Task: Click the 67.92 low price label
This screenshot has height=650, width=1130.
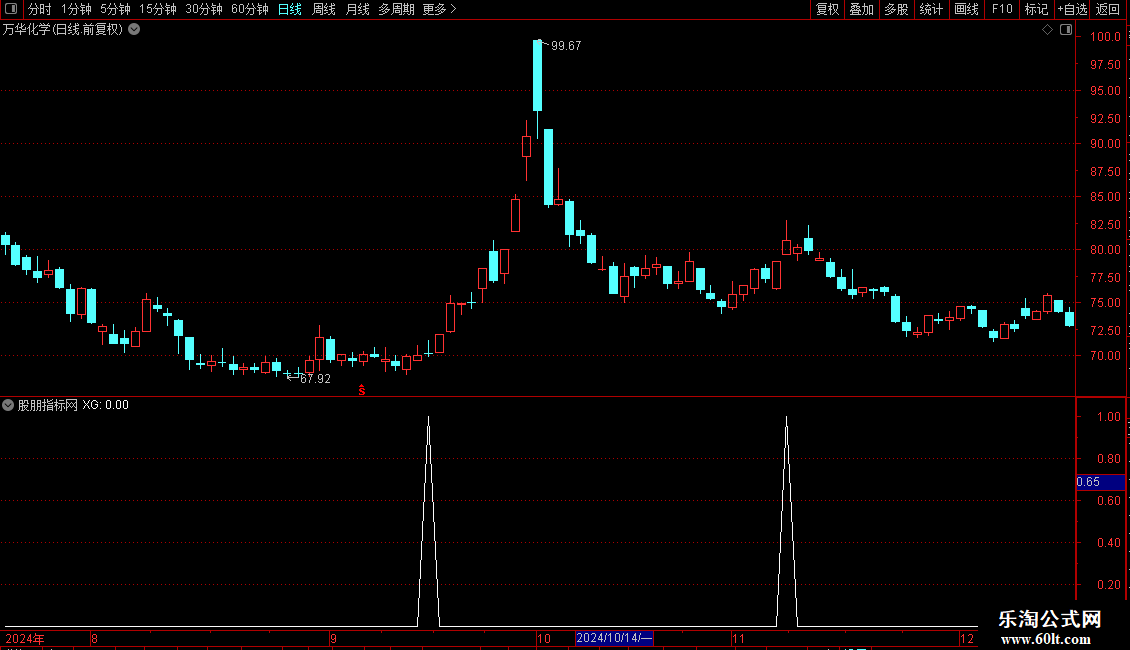Action: point(315,379)
